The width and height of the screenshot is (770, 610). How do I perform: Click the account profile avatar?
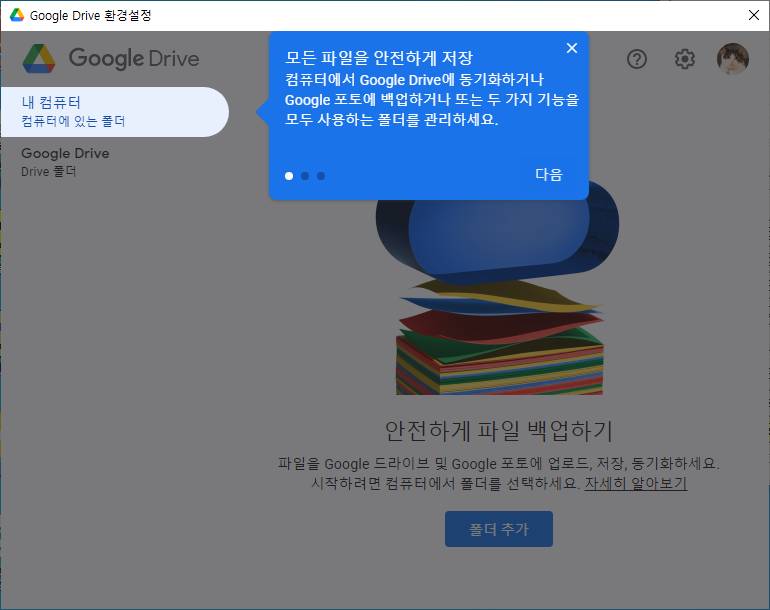733,59
